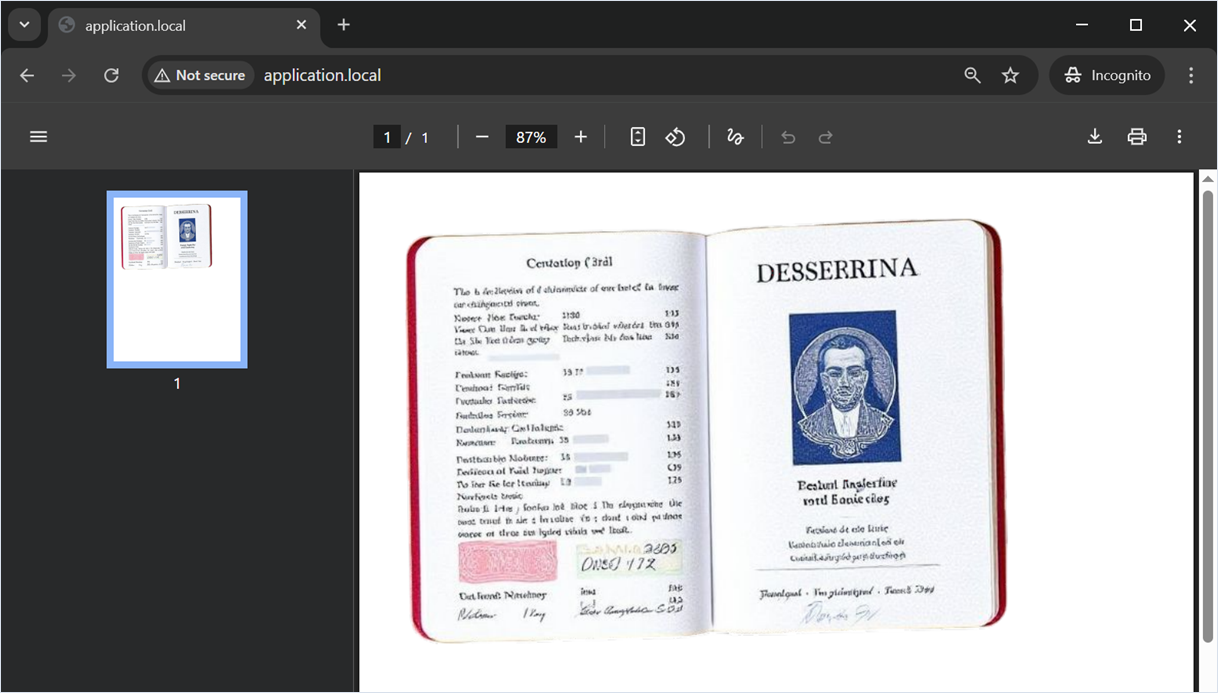
Task: Rotate the document counterclockwise
Action: click(x=676, y=137)
